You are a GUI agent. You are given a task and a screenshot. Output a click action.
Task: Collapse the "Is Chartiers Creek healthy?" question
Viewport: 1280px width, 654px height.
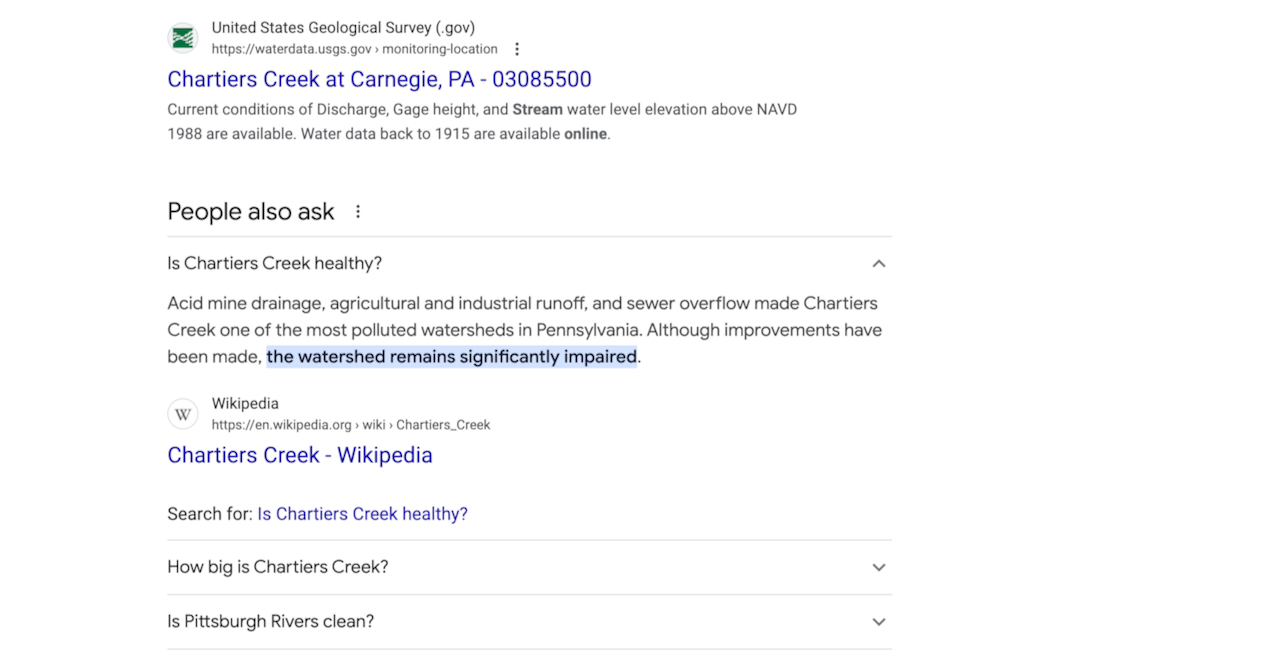[275, 264]
